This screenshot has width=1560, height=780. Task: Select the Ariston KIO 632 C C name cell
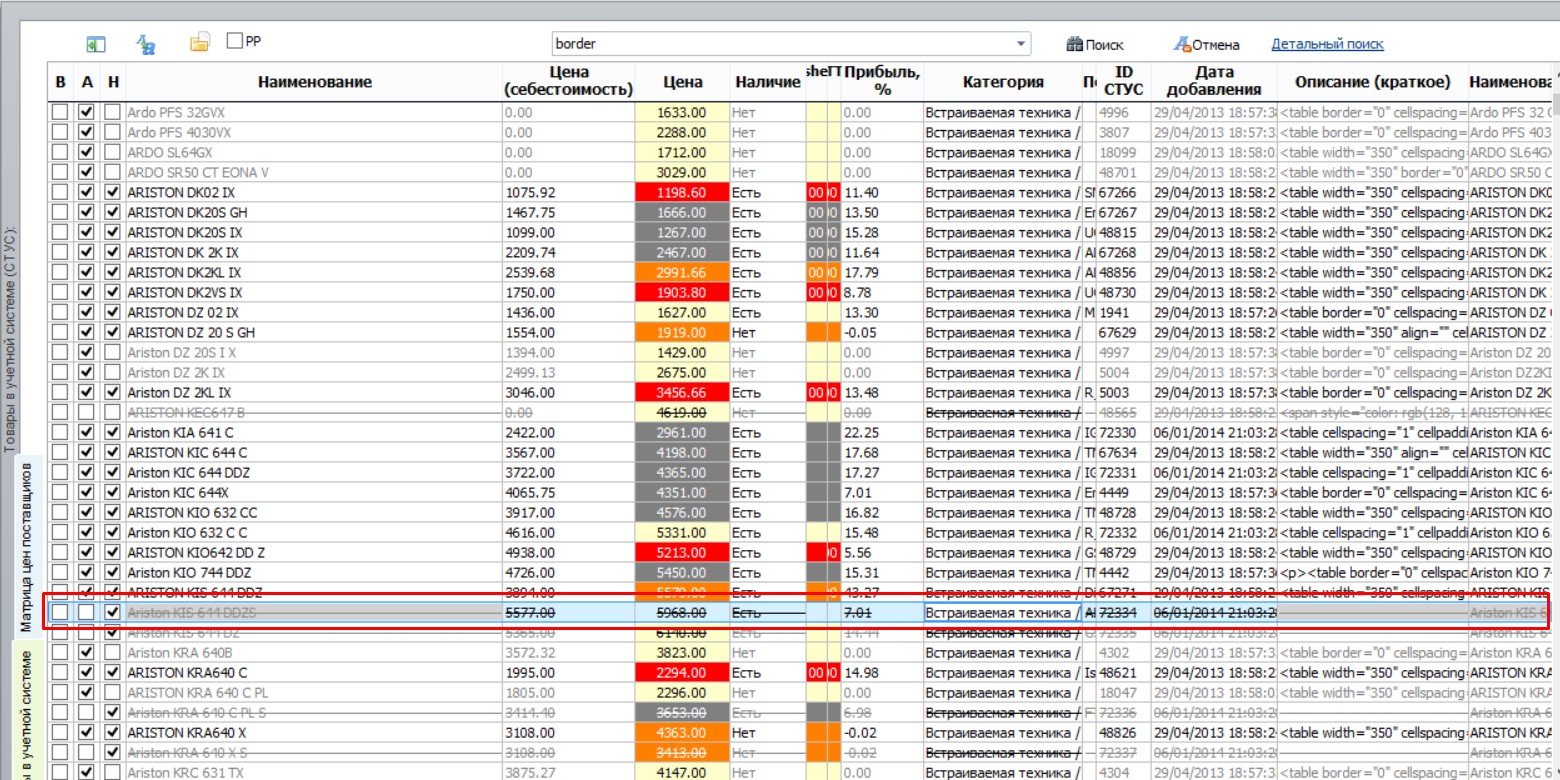point(314,533)
